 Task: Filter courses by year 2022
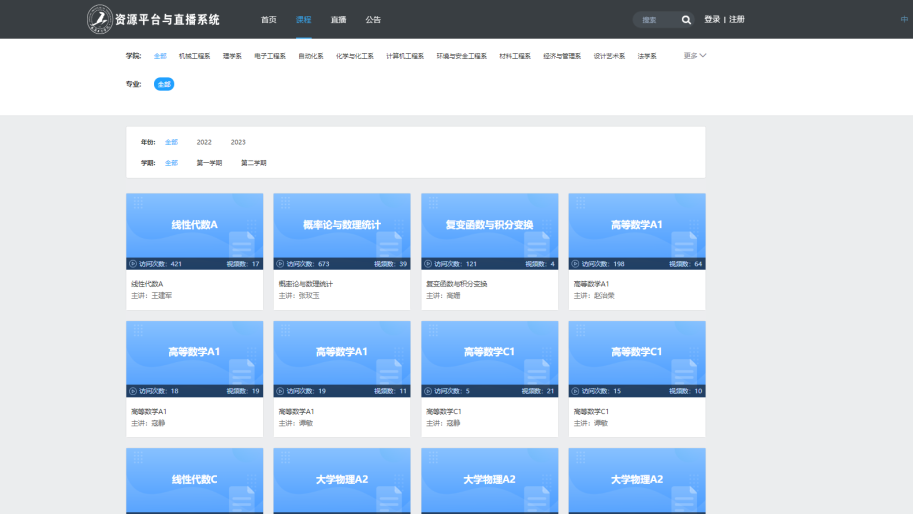(204, 142)
